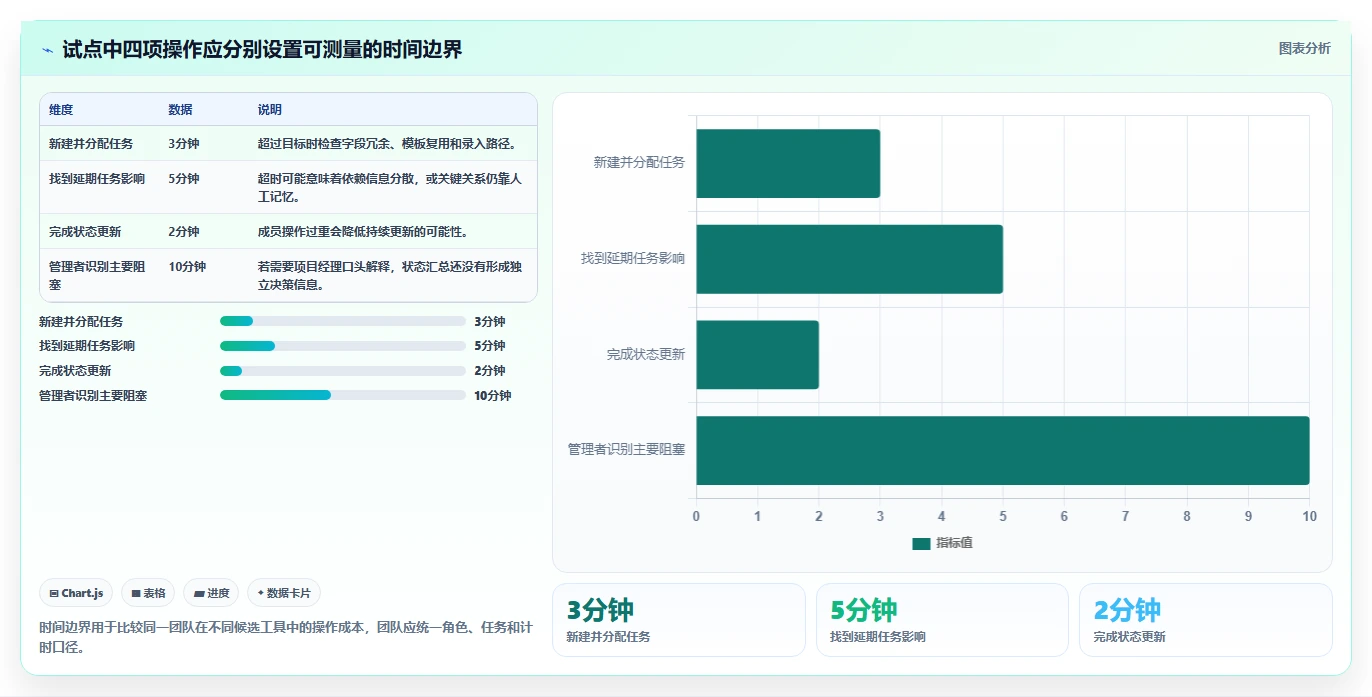Click the x-axis tick label 5
Viewport: 1372px width, 697px height.
pos(1003,516)
